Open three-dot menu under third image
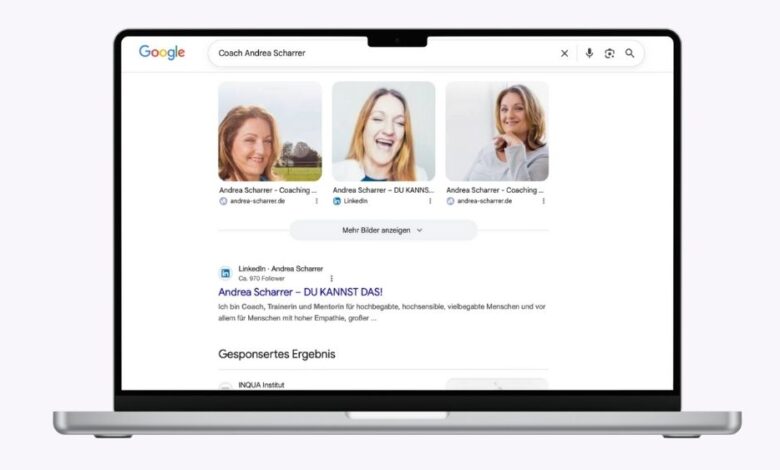The height and width of the screenshot is (470, 780). click(543, 201)
